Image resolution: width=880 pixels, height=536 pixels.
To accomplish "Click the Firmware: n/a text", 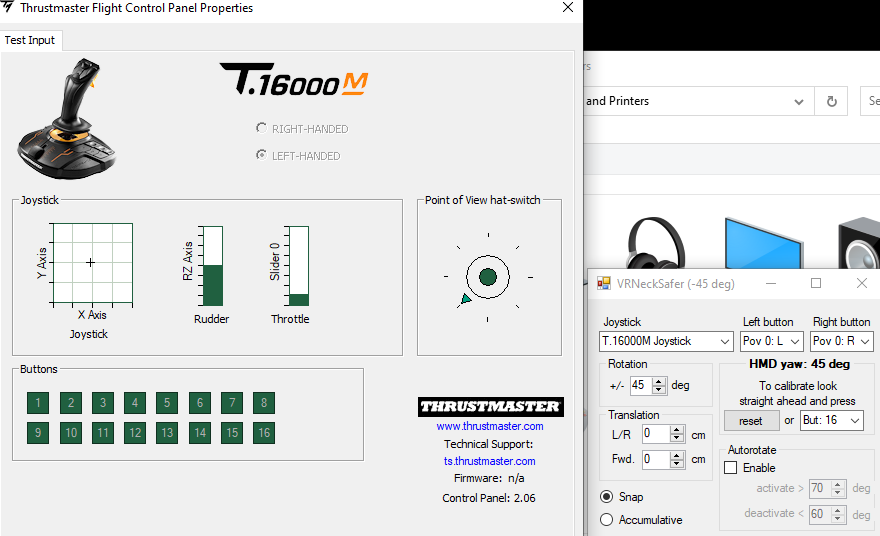I will (x=489, y=478).
